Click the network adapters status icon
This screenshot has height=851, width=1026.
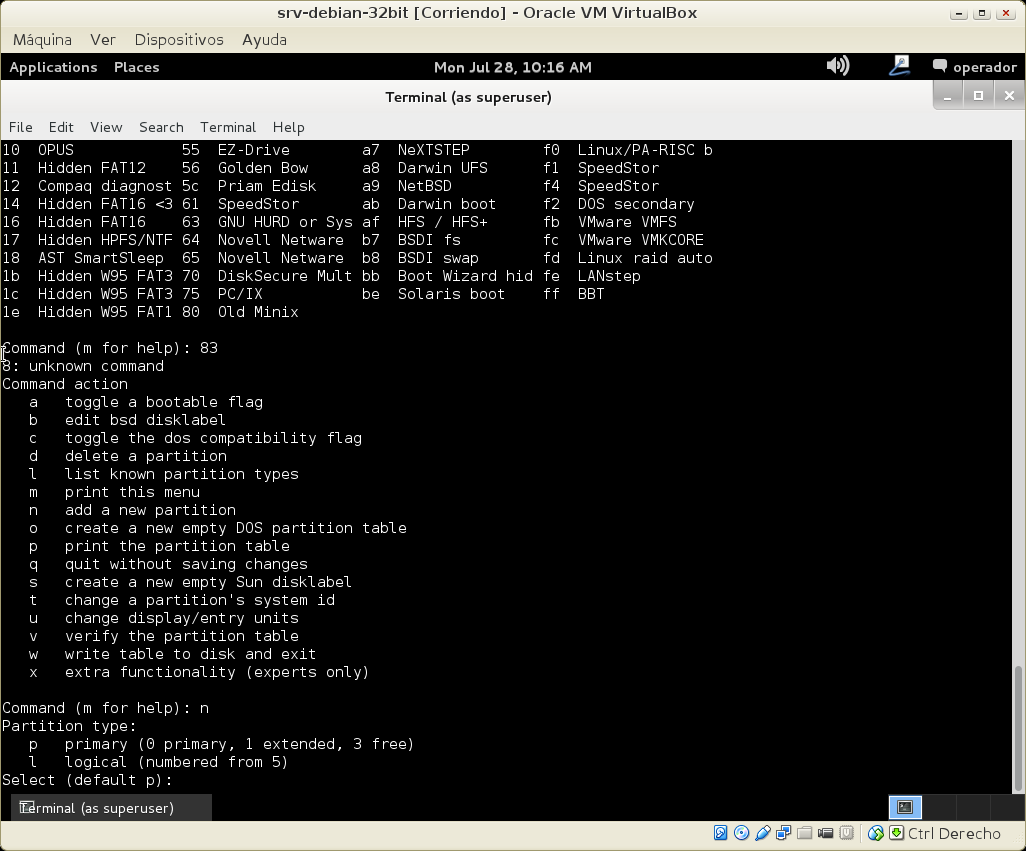coord(784,833)
